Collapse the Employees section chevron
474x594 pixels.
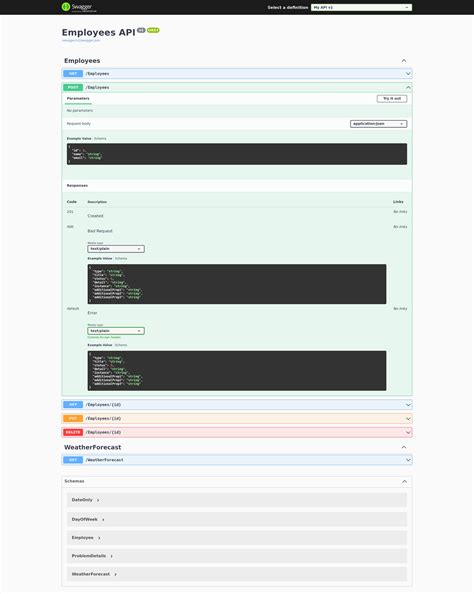[404, 61]
